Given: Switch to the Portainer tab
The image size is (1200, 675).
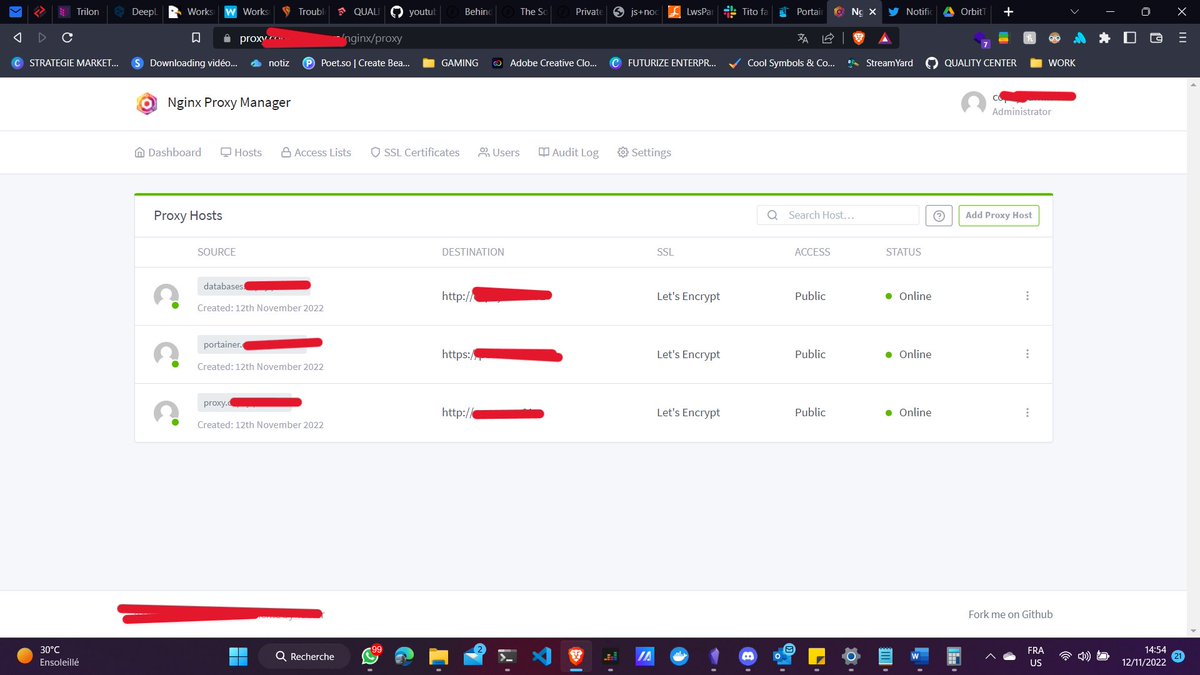Looking at the screenshot, I should click(x=799, y=12).
